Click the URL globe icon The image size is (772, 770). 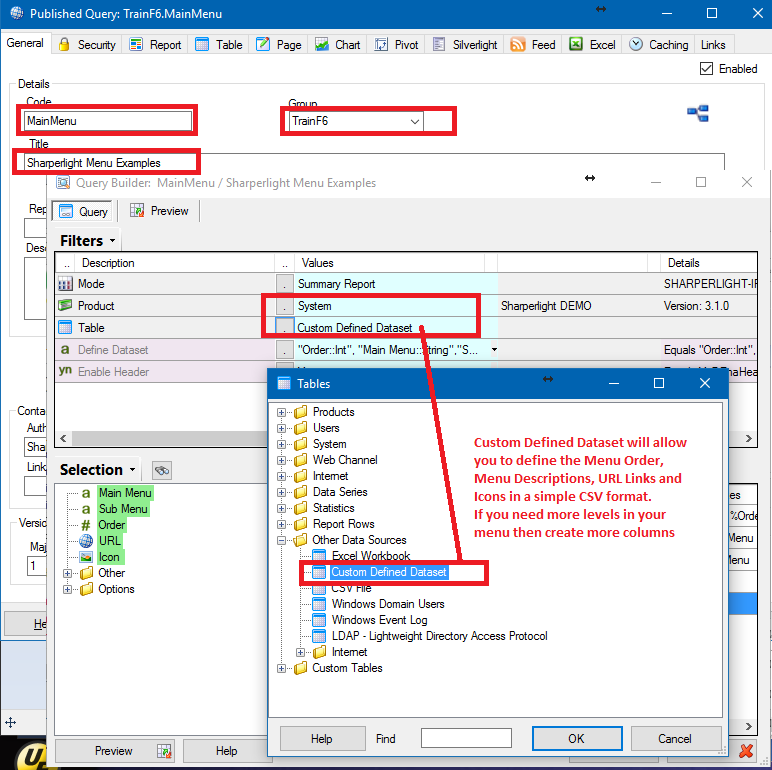click(x=86, y=541)
